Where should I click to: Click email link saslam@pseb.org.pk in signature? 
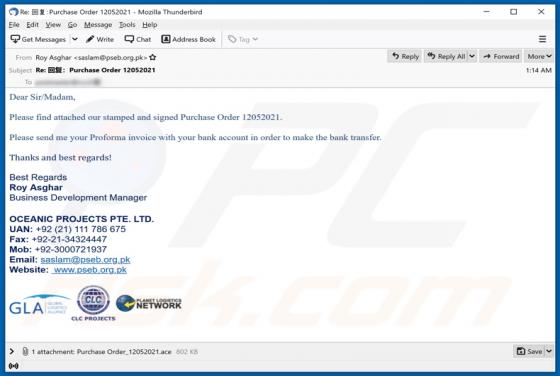click(85, 260)
